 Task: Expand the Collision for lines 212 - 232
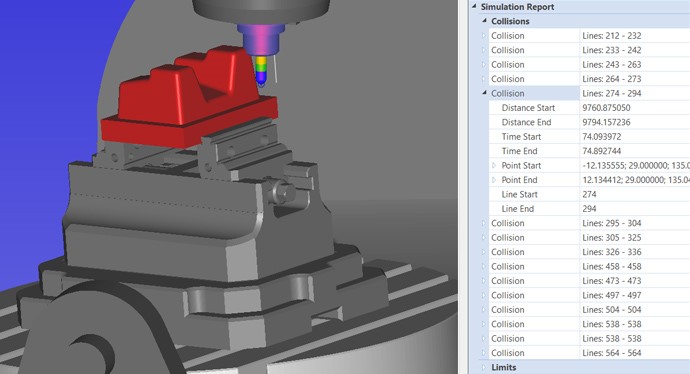(484, 35)
